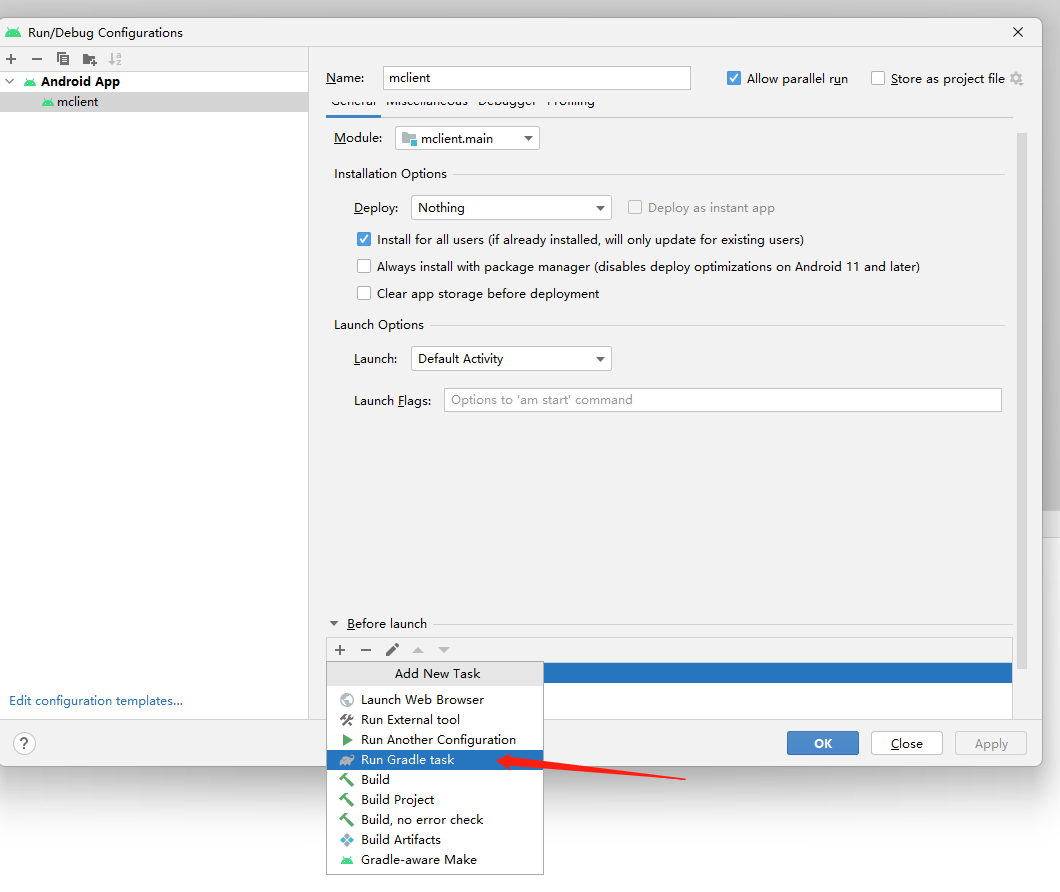Choose Run External tool task
The width and height of the screenshot is (1060, 892).
point(435,720)
